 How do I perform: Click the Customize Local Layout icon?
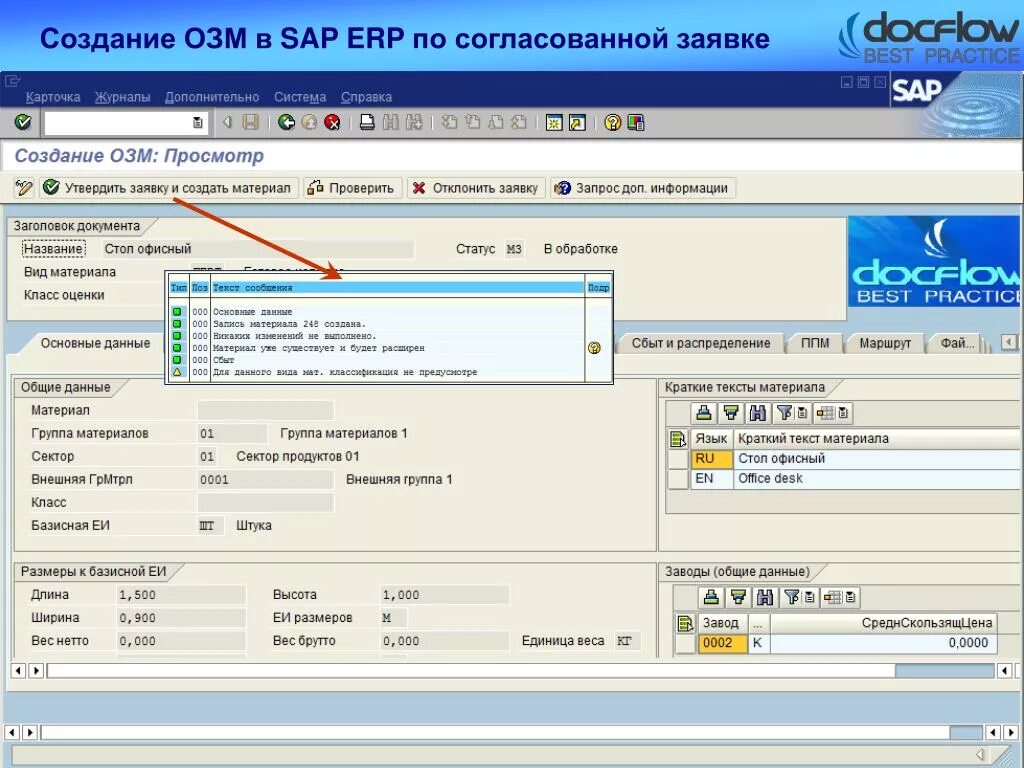pyautogui.click(x=635, y=122)
